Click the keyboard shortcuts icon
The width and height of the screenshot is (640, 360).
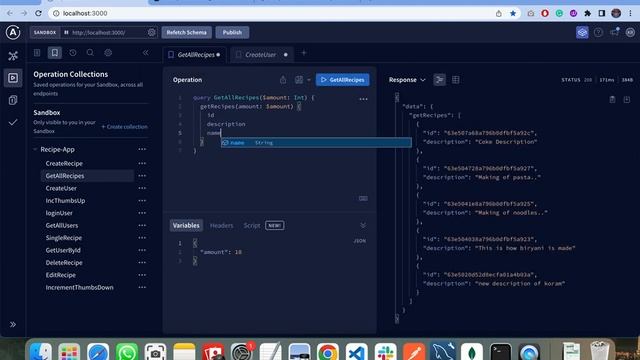(x=363, y=198)
